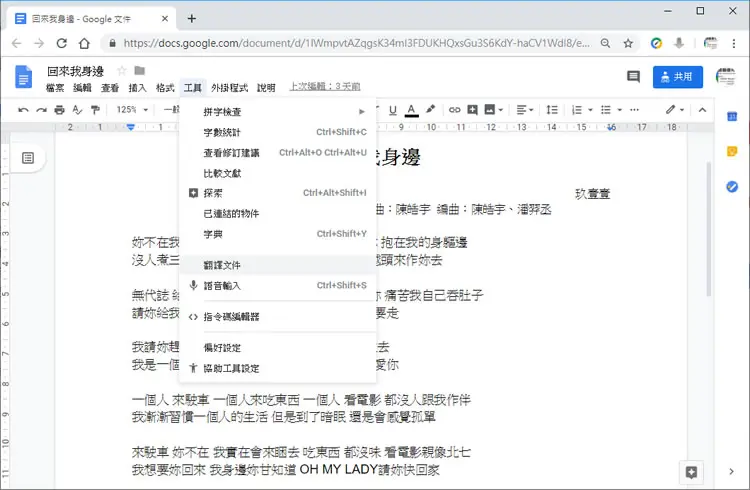Expand the 拼字檢查 submenu arrow
750x490 pixels.
362,111
